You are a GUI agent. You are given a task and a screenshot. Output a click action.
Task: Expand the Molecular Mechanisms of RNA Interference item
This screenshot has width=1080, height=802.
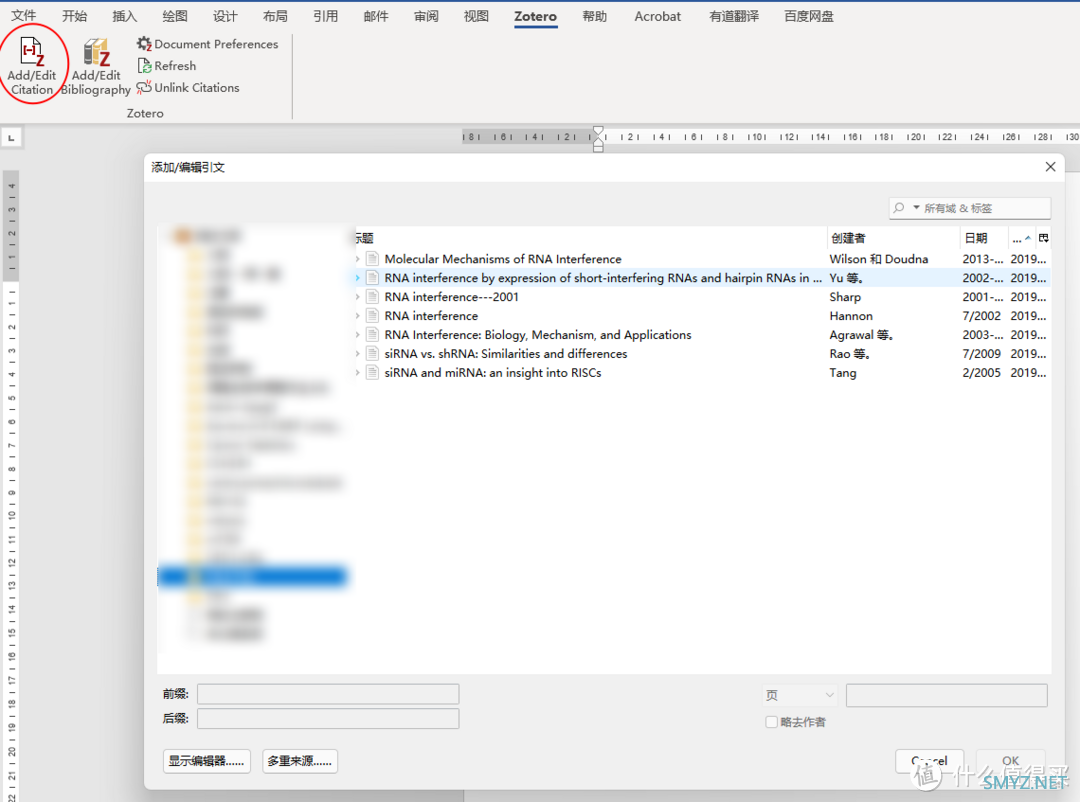tap(357, 259)
